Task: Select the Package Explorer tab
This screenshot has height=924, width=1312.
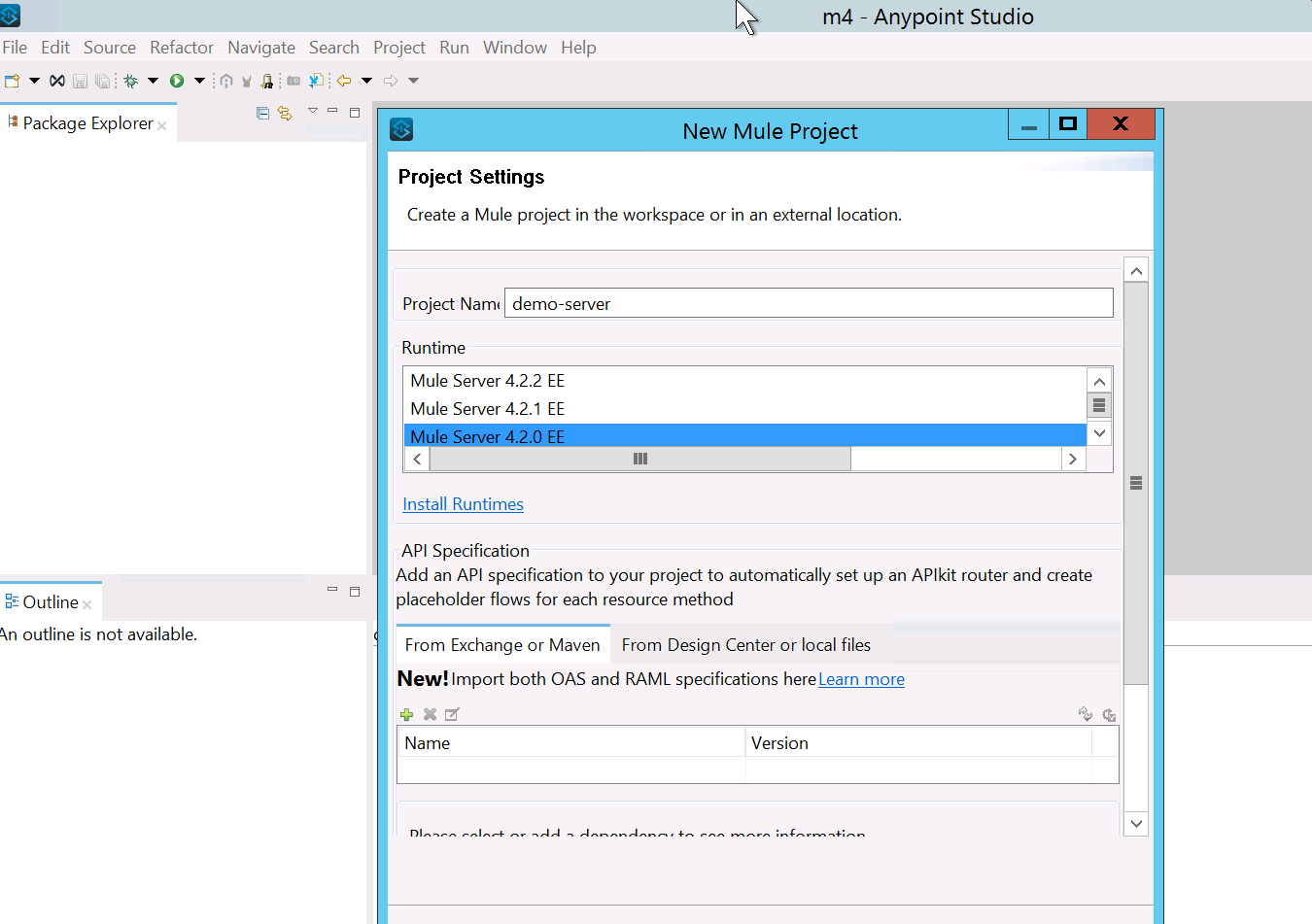Action: coord(87,123)
